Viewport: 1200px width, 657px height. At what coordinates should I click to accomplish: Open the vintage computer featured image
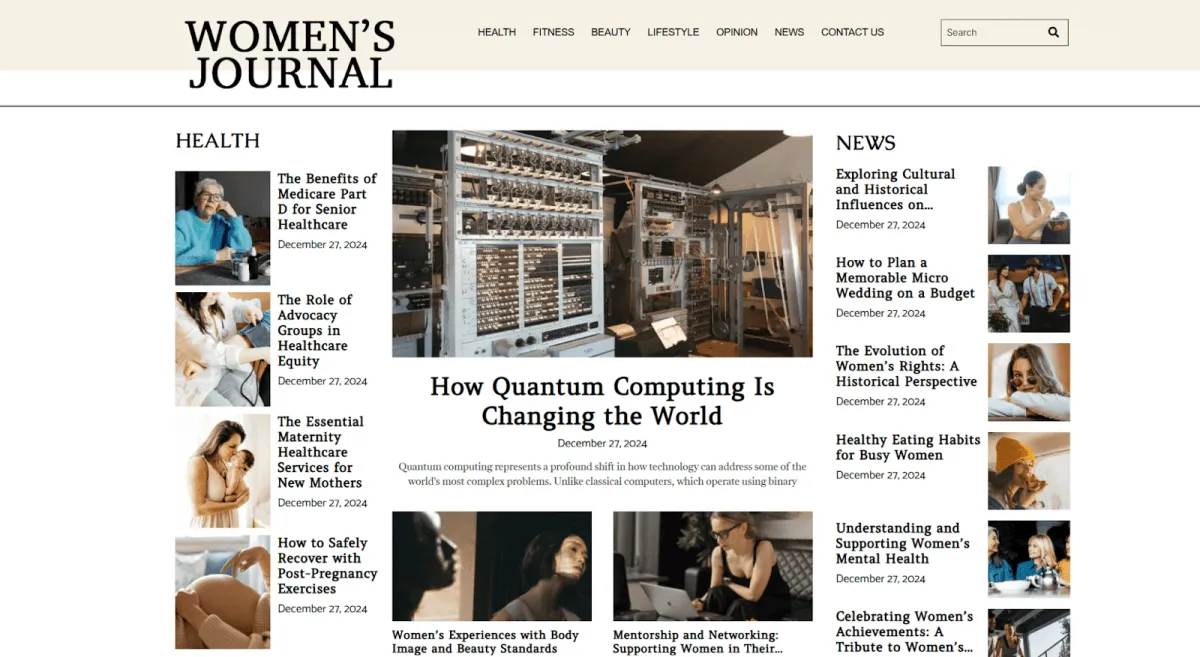pos(602,243)
